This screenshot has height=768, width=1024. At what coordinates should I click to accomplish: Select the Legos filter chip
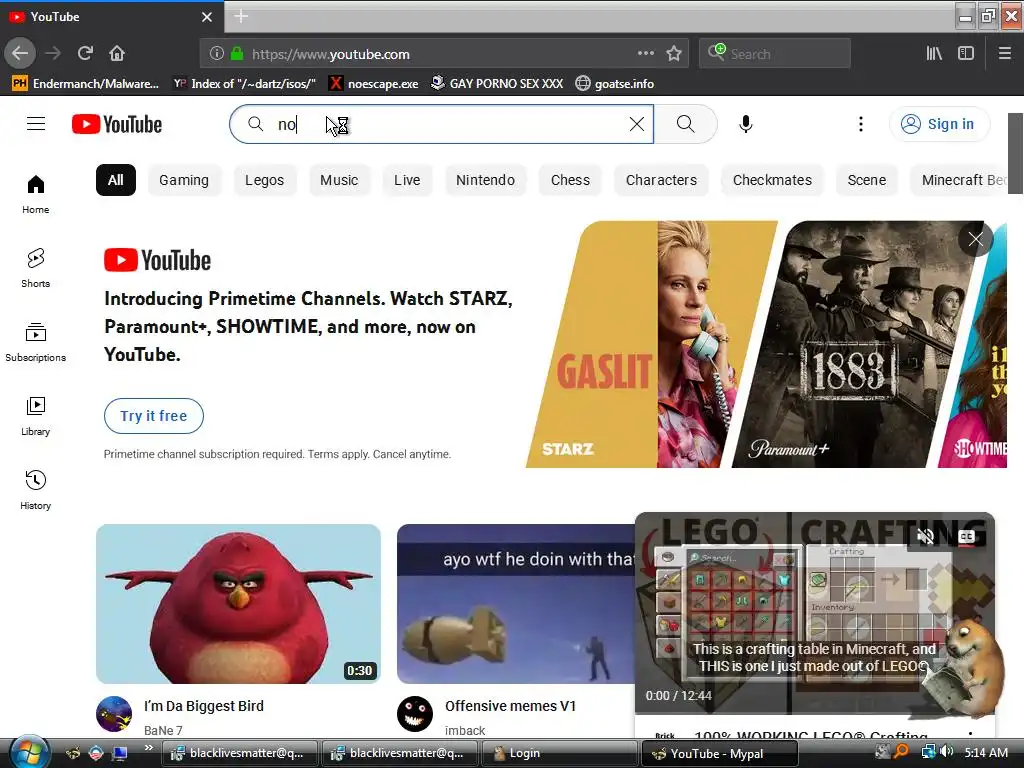264,180
